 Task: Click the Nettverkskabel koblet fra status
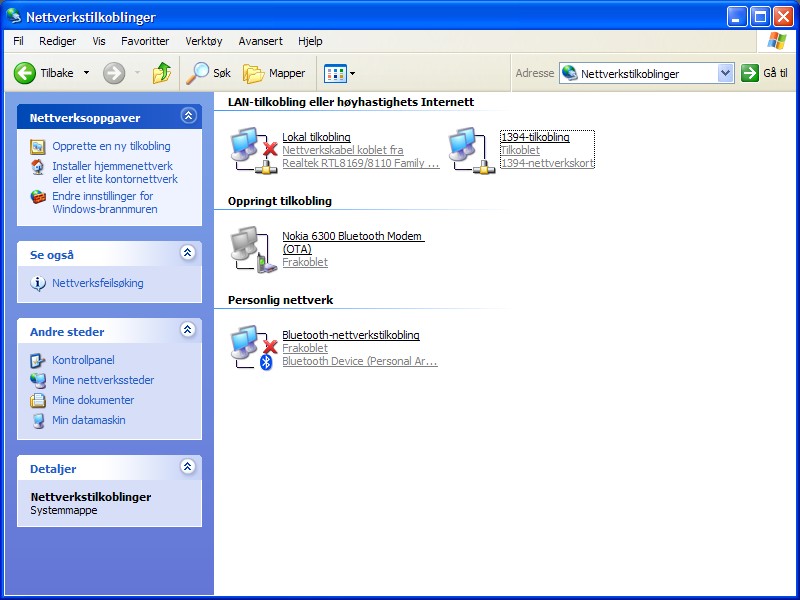[x=343, y=150]
